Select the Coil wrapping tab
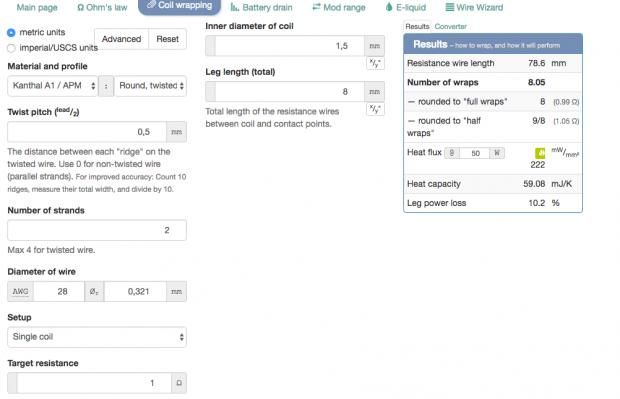The image size is (620, 399). click(179, 6)
